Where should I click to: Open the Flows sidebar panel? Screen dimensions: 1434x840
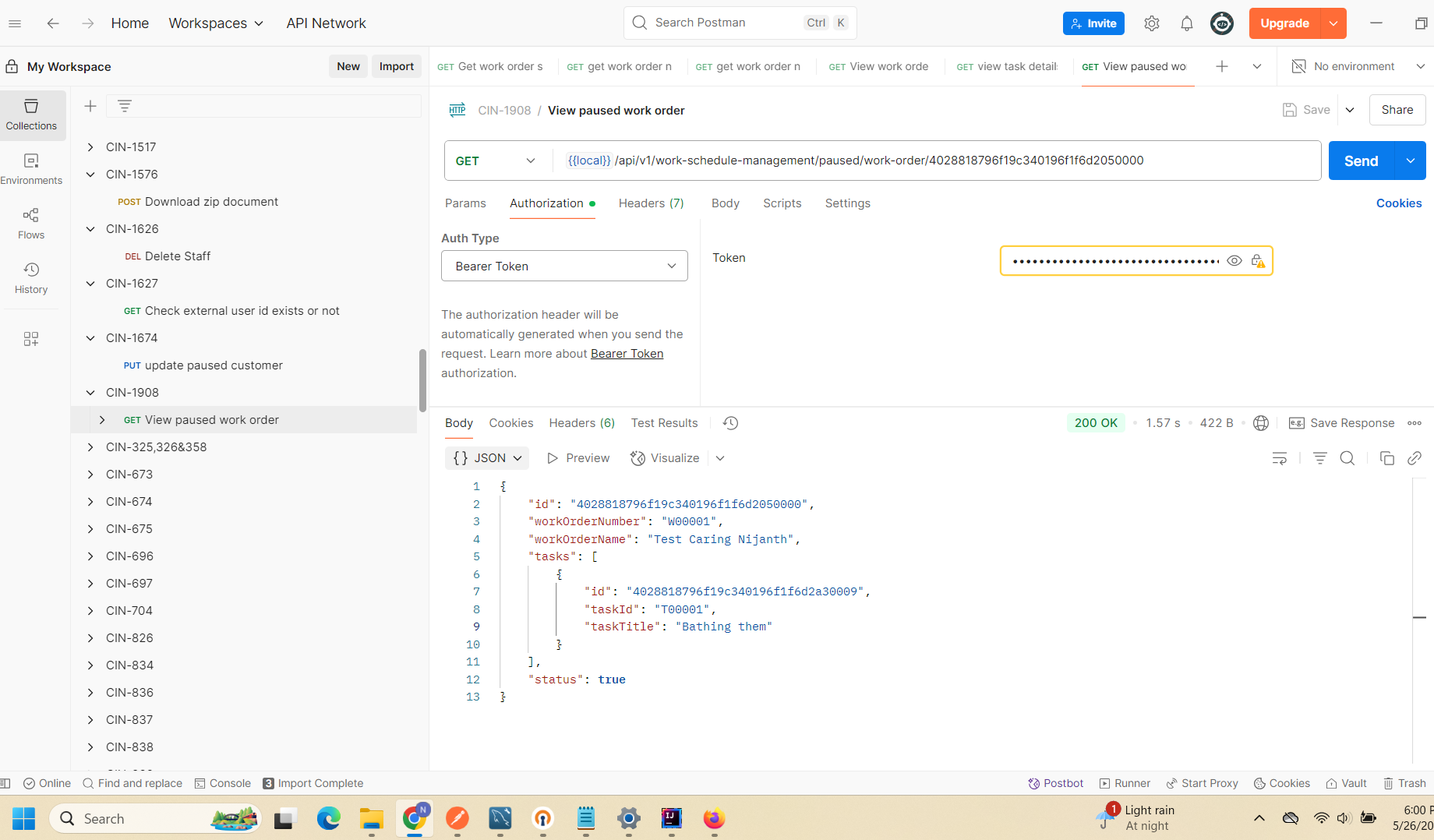point(31,223)
